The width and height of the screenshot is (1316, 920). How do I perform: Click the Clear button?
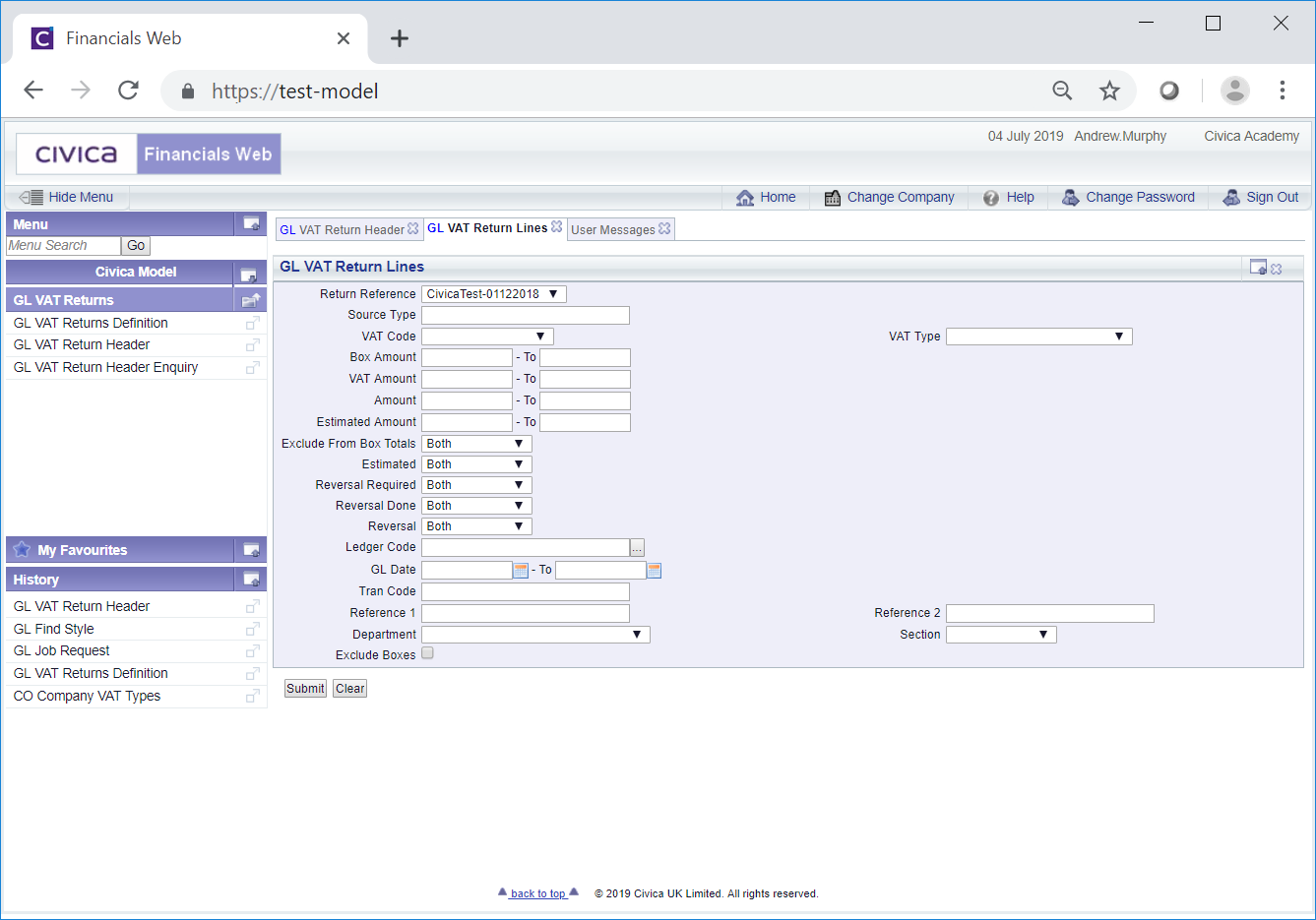coord(349,689)
